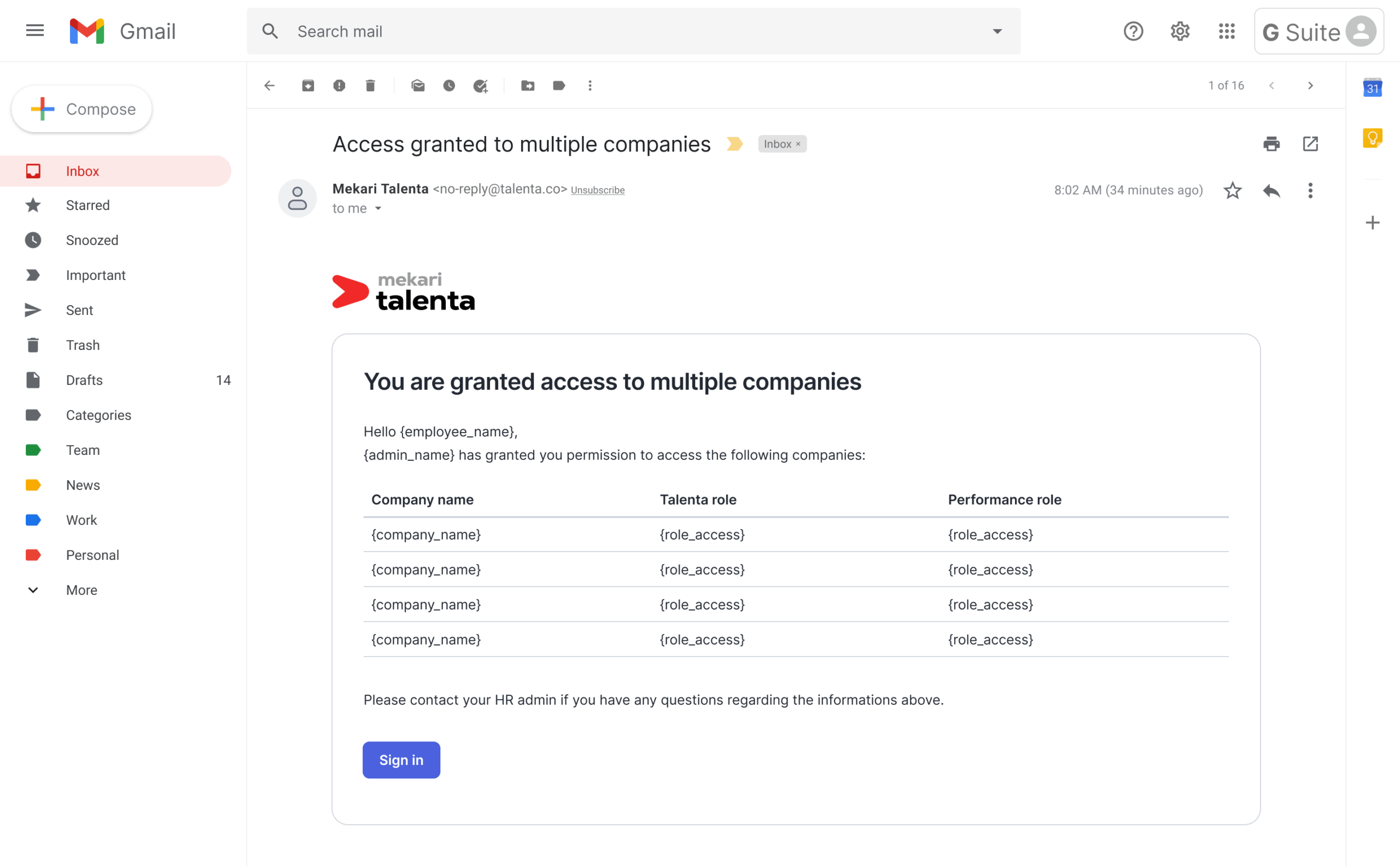Report email as spam
The width and height of the screenshot is (1400, 866).
339,86
